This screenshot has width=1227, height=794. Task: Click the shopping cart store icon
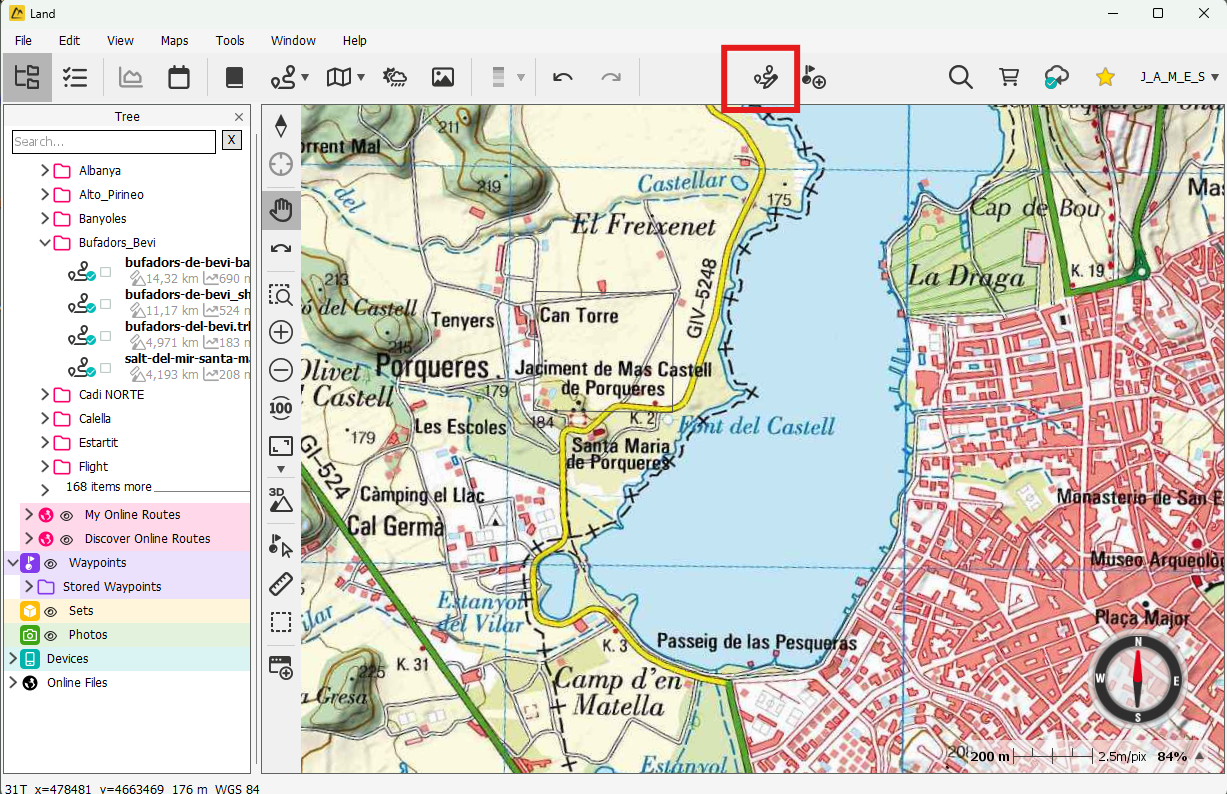click(1009, 77)
